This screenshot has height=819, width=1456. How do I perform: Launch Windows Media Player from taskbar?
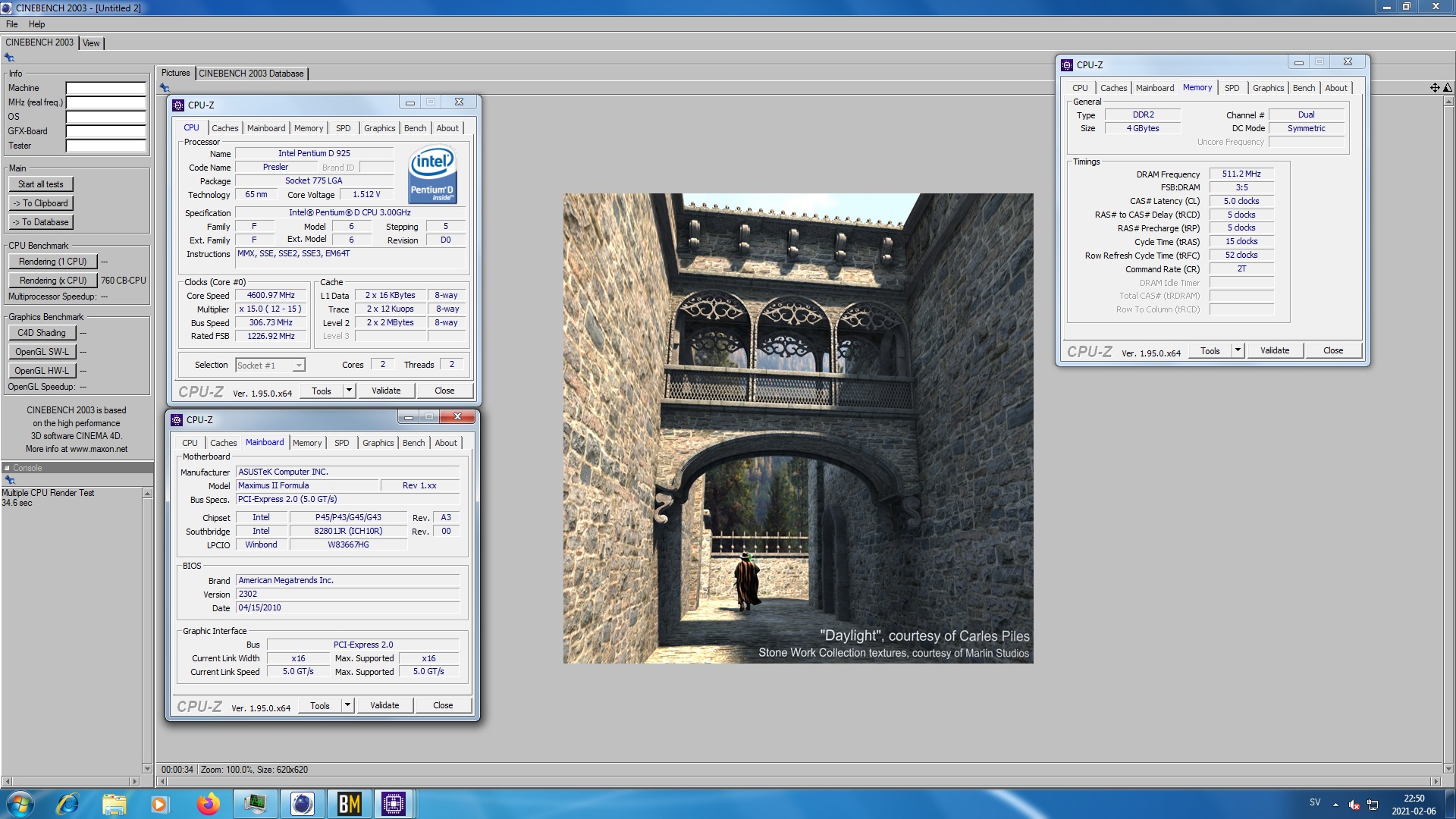click(159, 804)
